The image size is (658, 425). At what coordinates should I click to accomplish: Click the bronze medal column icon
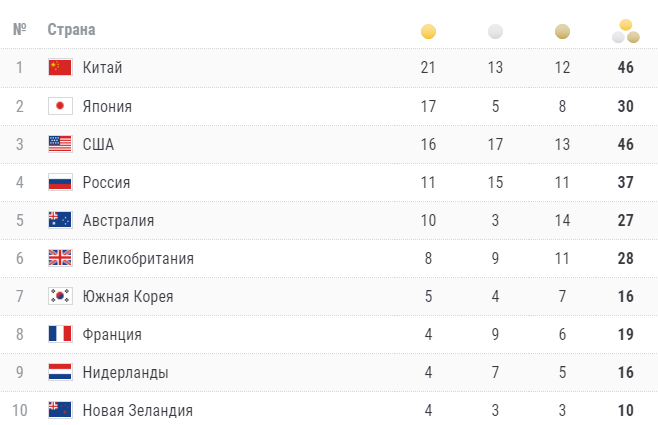(x=562, y=31)
